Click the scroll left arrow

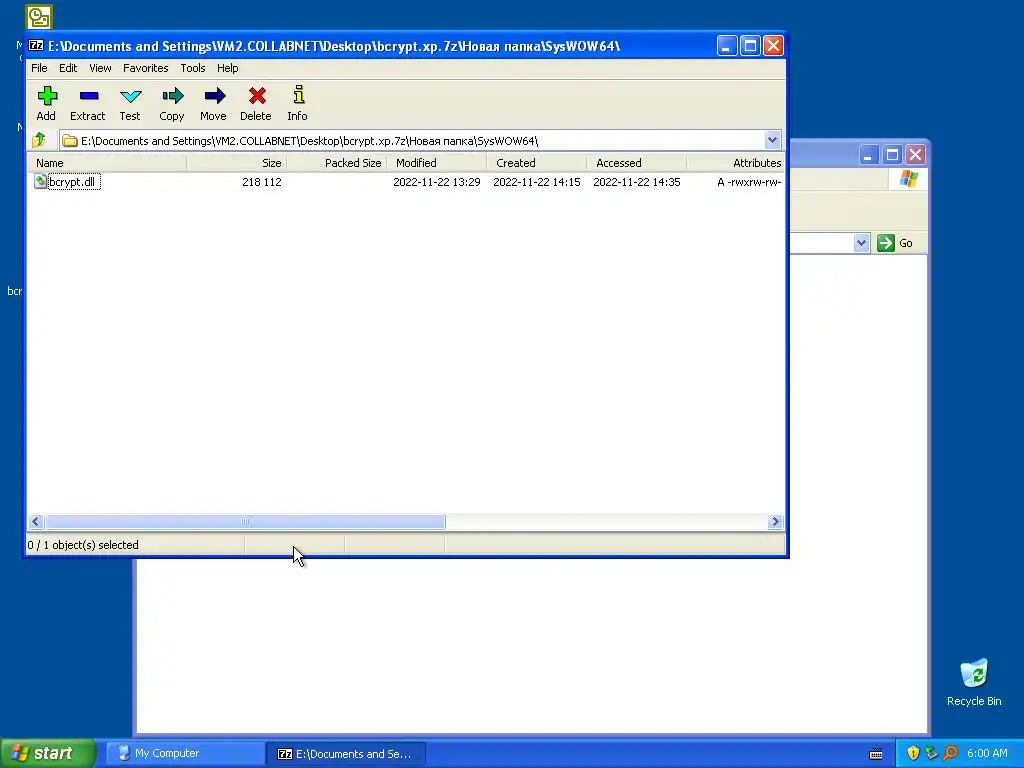[36, 521]
